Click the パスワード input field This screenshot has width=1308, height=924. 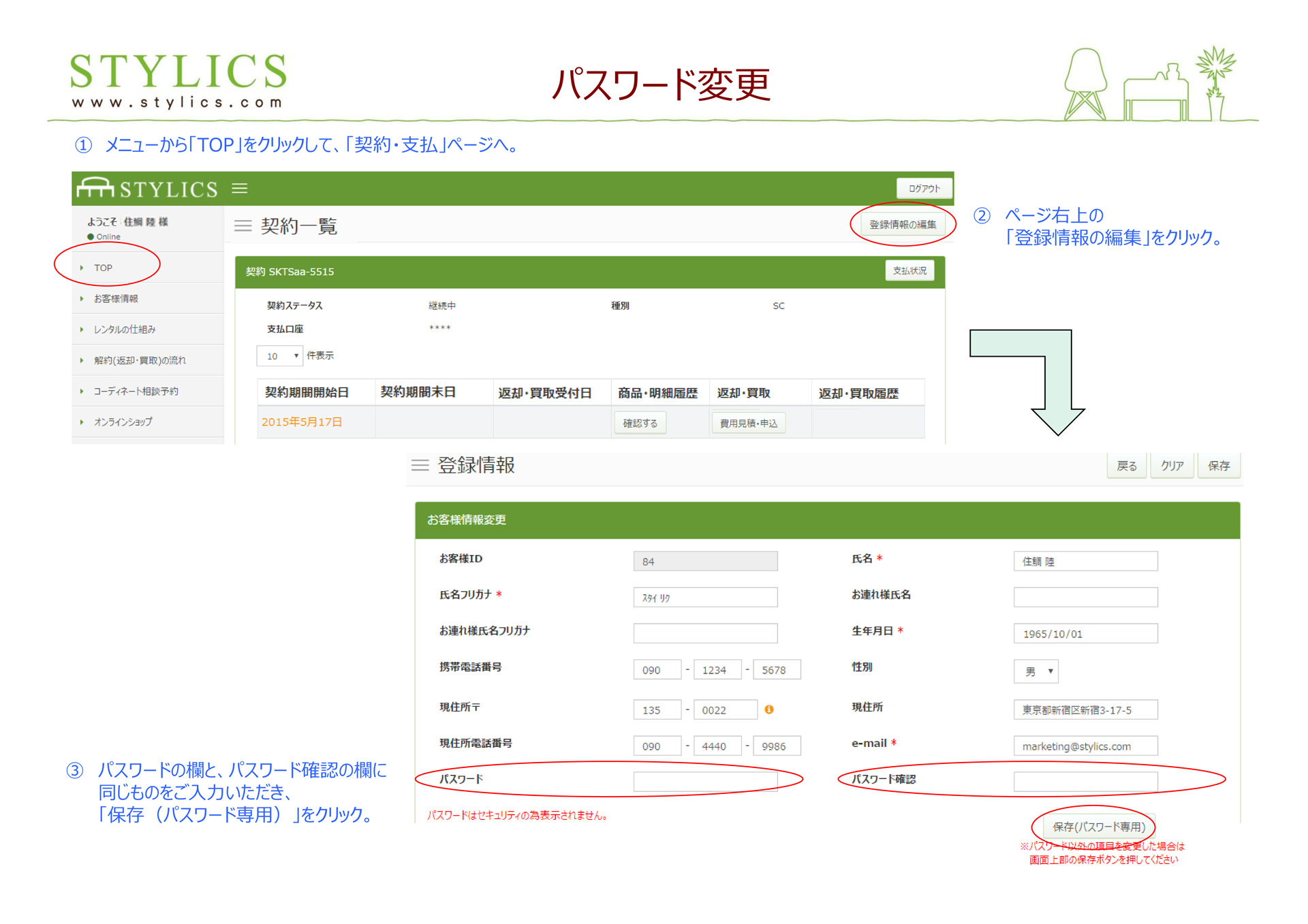point(705,782)
